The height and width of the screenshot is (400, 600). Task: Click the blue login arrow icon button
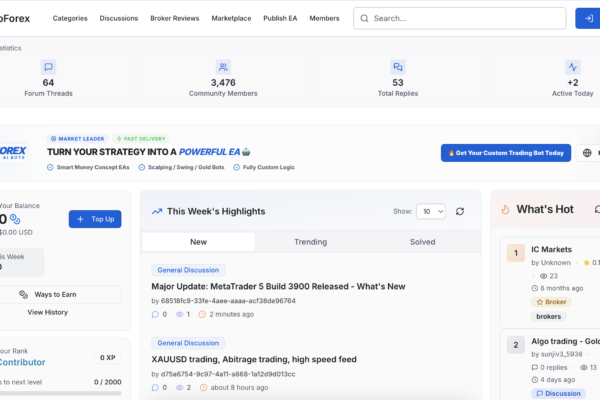(588, 18)
